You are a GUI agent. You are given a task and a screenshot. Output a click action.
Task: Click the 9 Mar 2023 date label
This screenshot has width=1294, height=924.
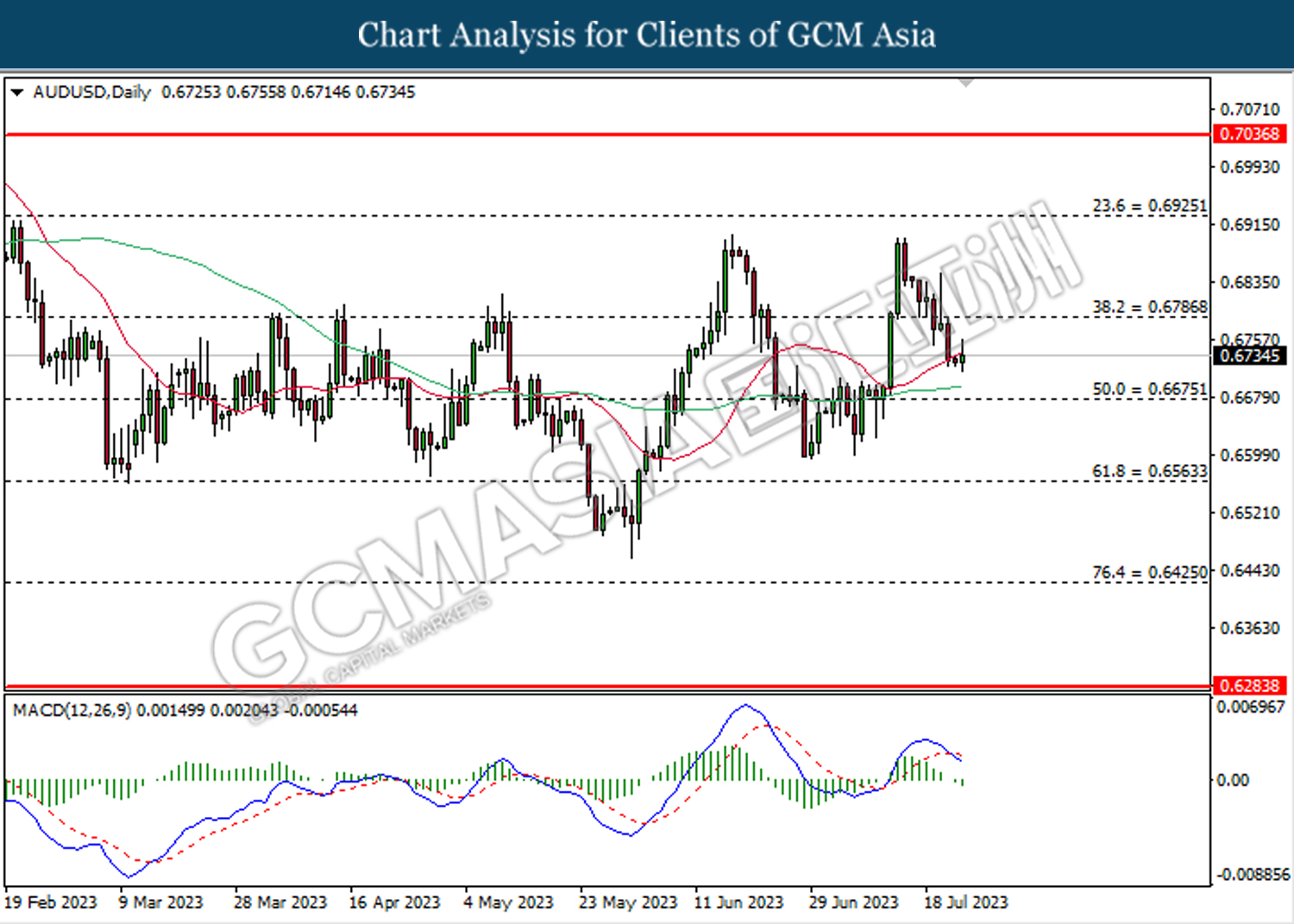[x=161, y=902]
